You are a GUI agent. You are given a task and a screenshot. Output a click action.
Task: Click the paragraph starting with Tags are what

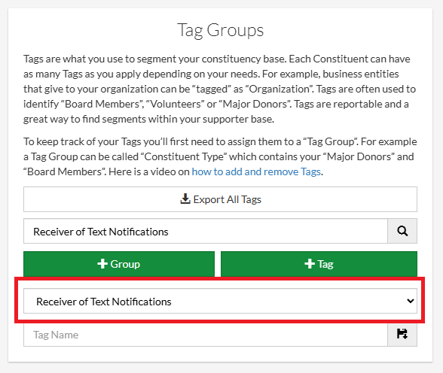(x=220, y=89)
